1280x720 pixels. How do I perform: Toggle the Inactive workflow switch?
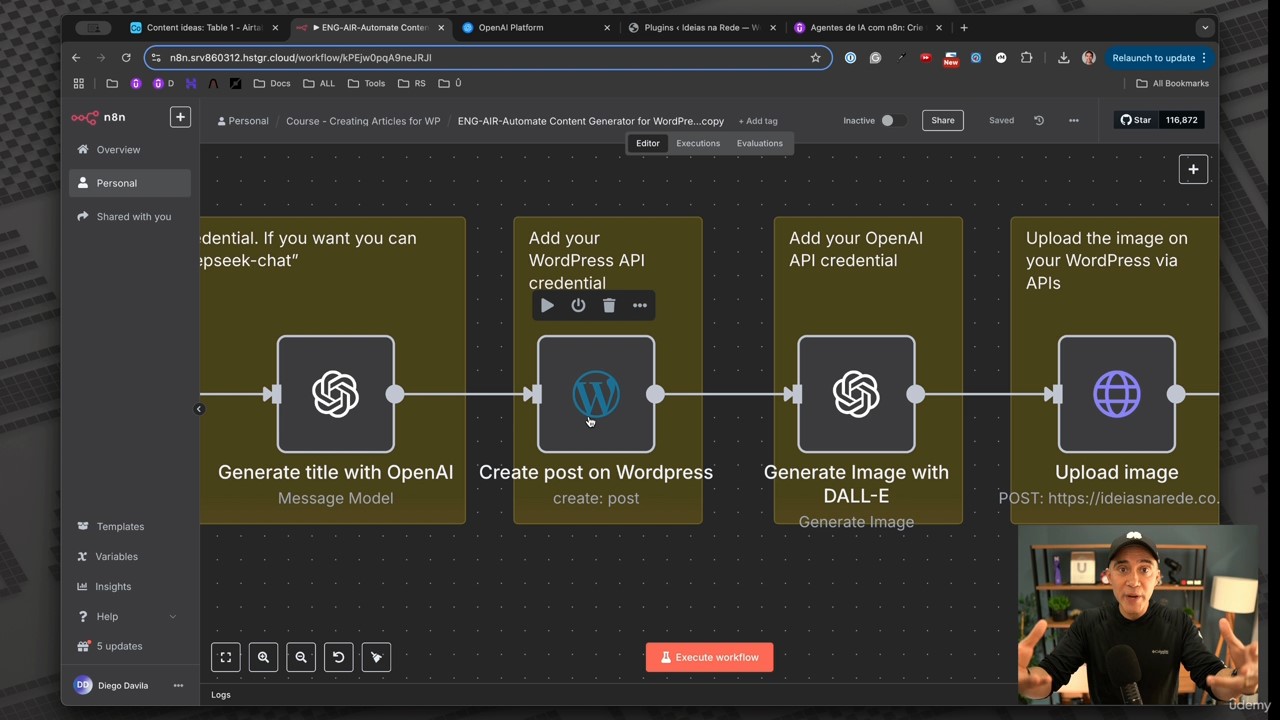coord(893,120)
